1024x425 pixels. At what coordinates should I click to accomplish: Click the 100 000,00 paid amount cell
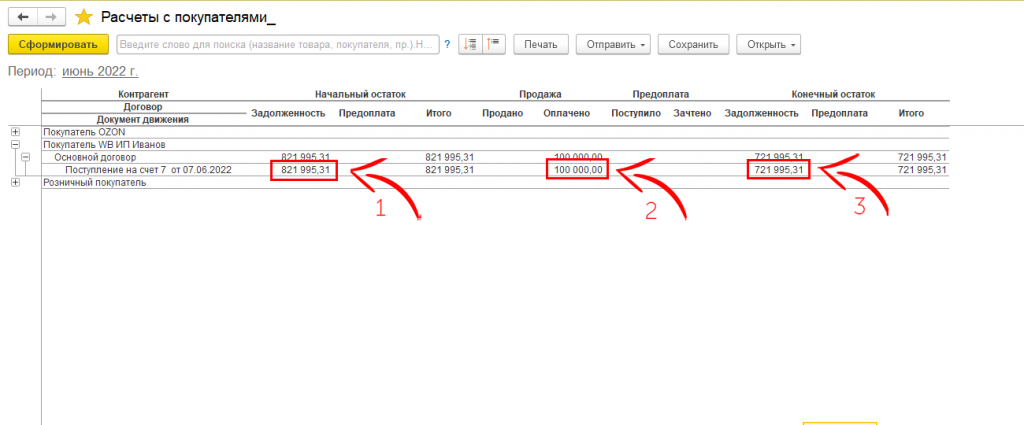click(x=578, y=171)
